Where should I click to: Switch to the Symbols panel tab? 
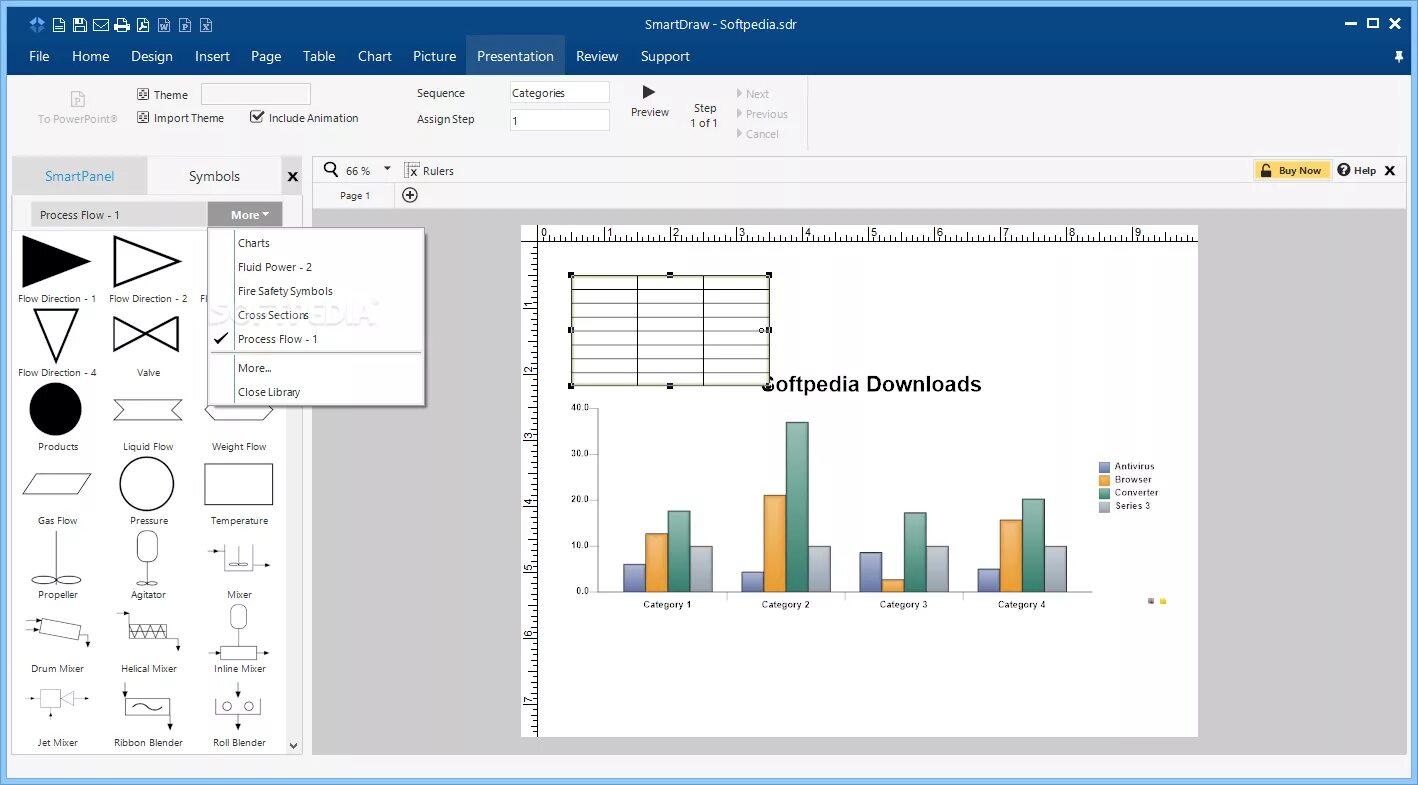(x=215, y=176)
